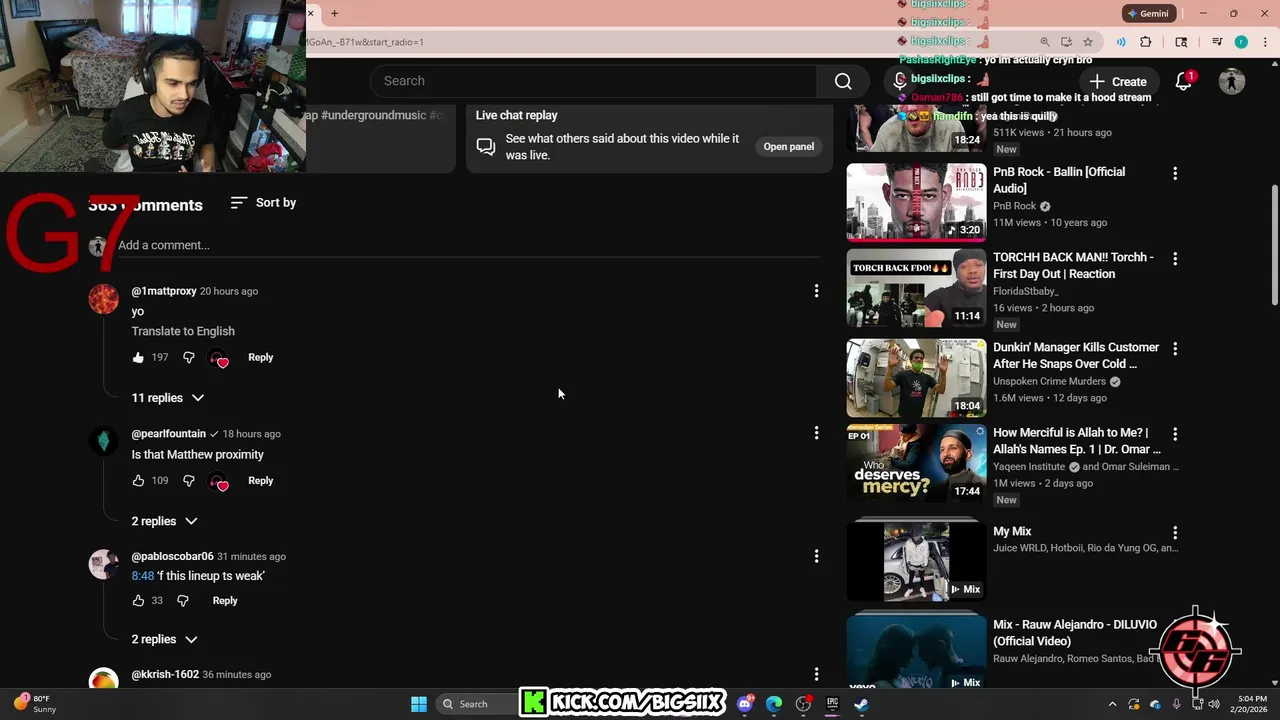The image size is (1280, 720).
Task: Click the Windows Start button
Action: click(x=419, y=704)
